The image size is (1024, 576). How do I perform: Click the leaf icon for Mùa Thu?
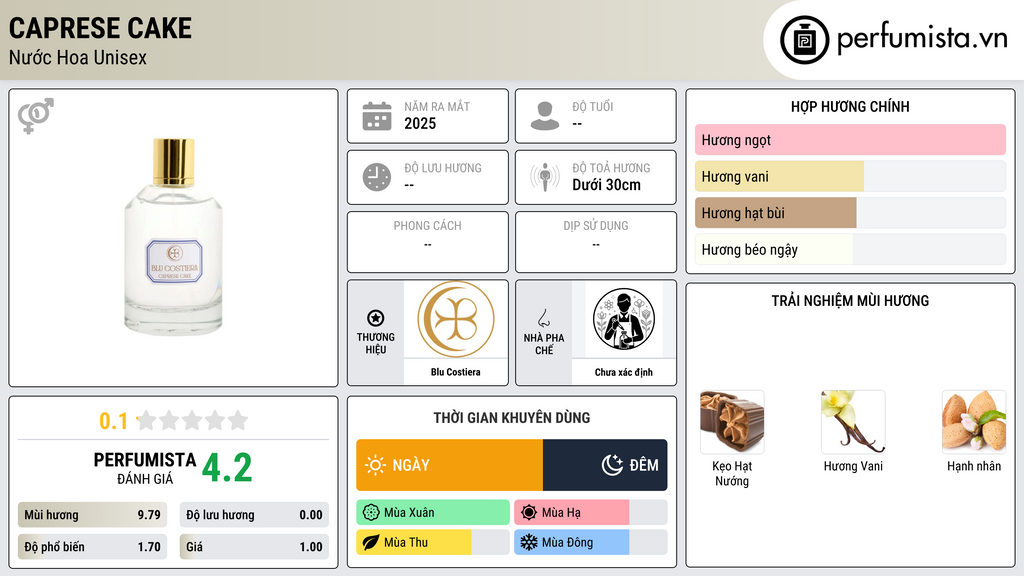coord(371,542)
